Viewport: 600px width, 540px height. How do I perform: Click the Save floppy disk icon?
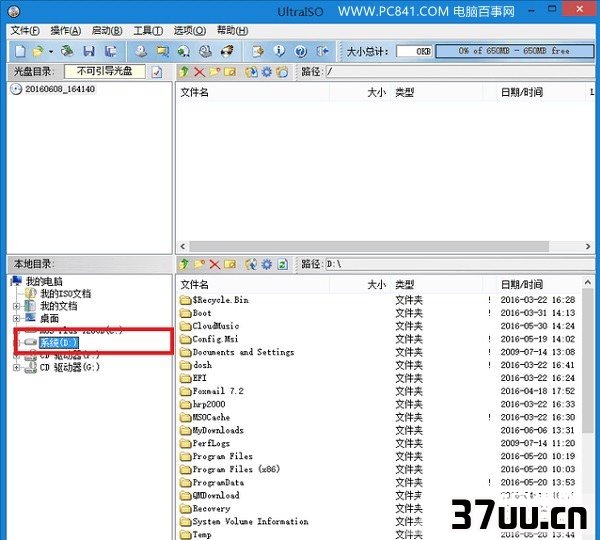(89, 51)
